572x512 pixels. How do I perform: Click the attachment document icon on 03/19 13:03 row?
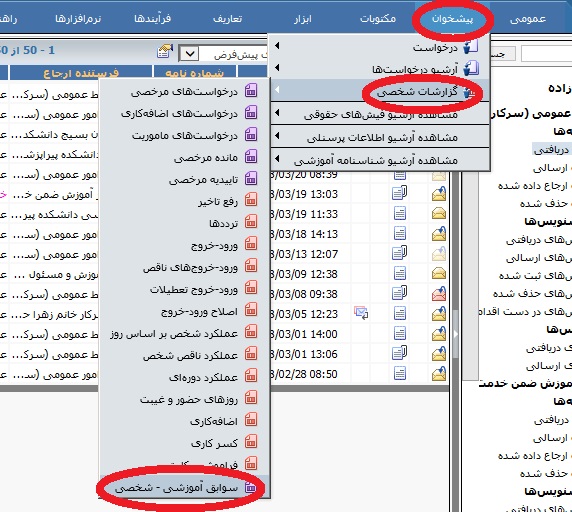pos(399,193)
